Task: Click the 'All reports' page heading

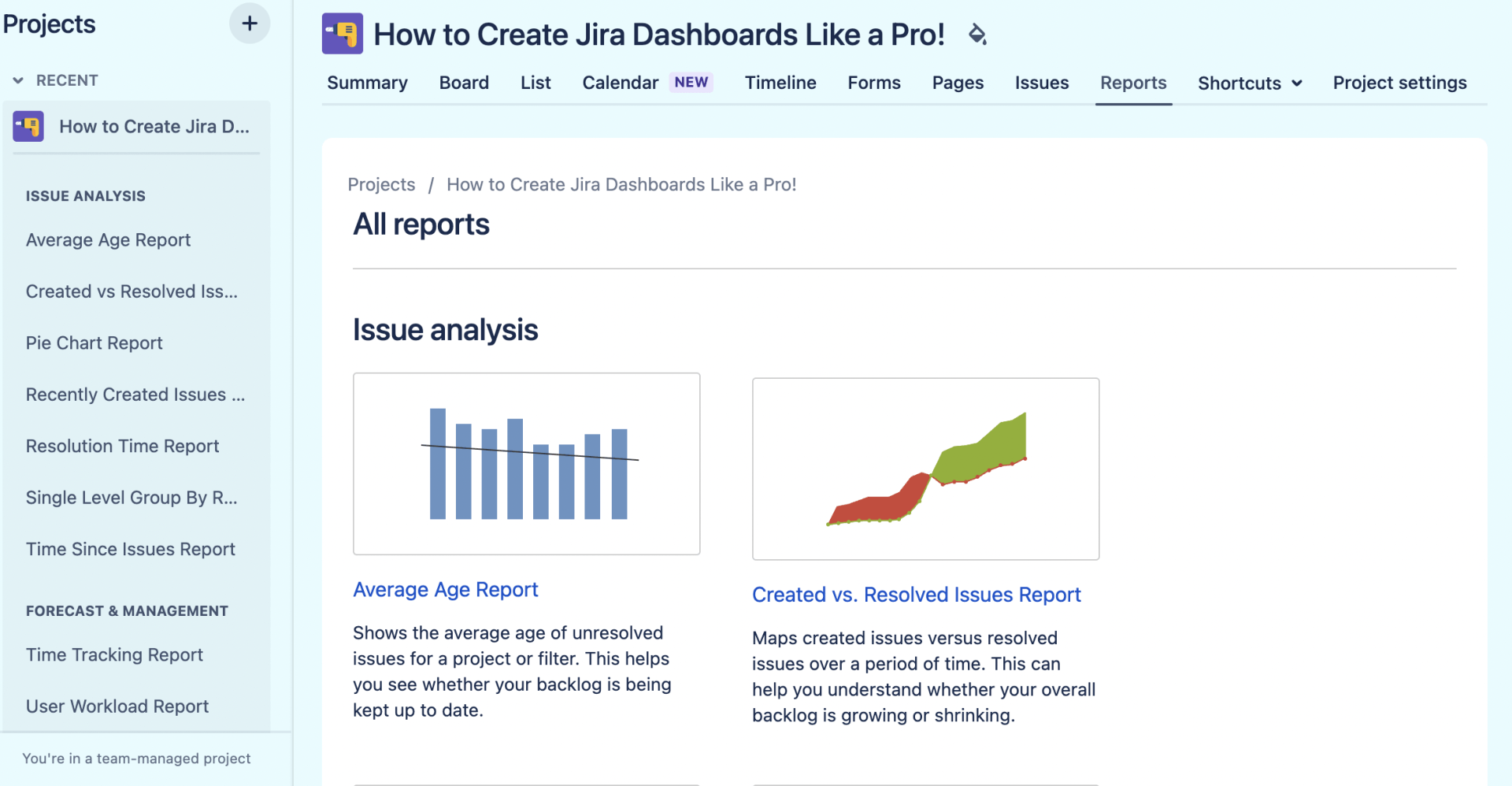Action: click(x=421, y=224)
